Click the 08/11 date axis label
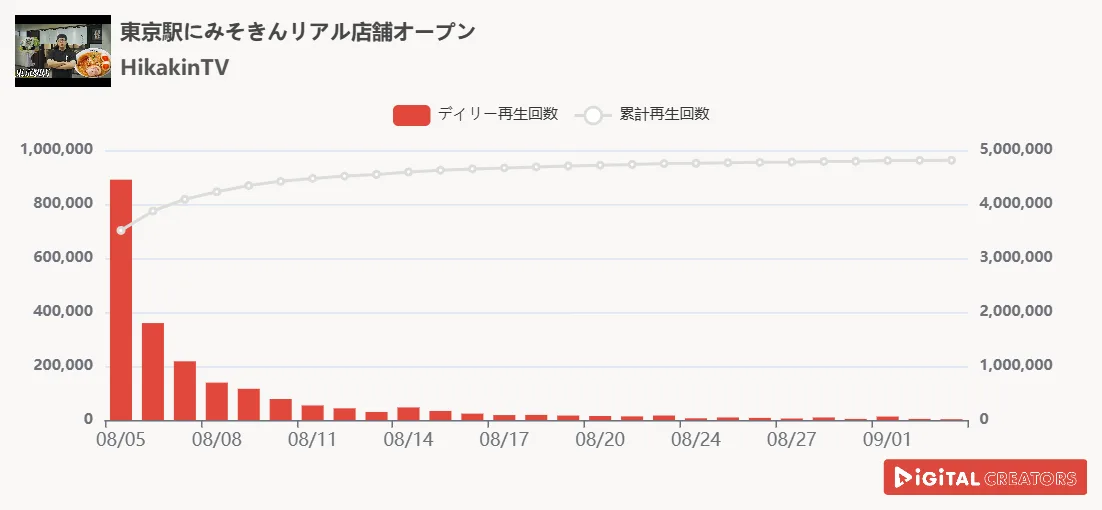This screenshot has width=1102, height=510. point(313,438)
